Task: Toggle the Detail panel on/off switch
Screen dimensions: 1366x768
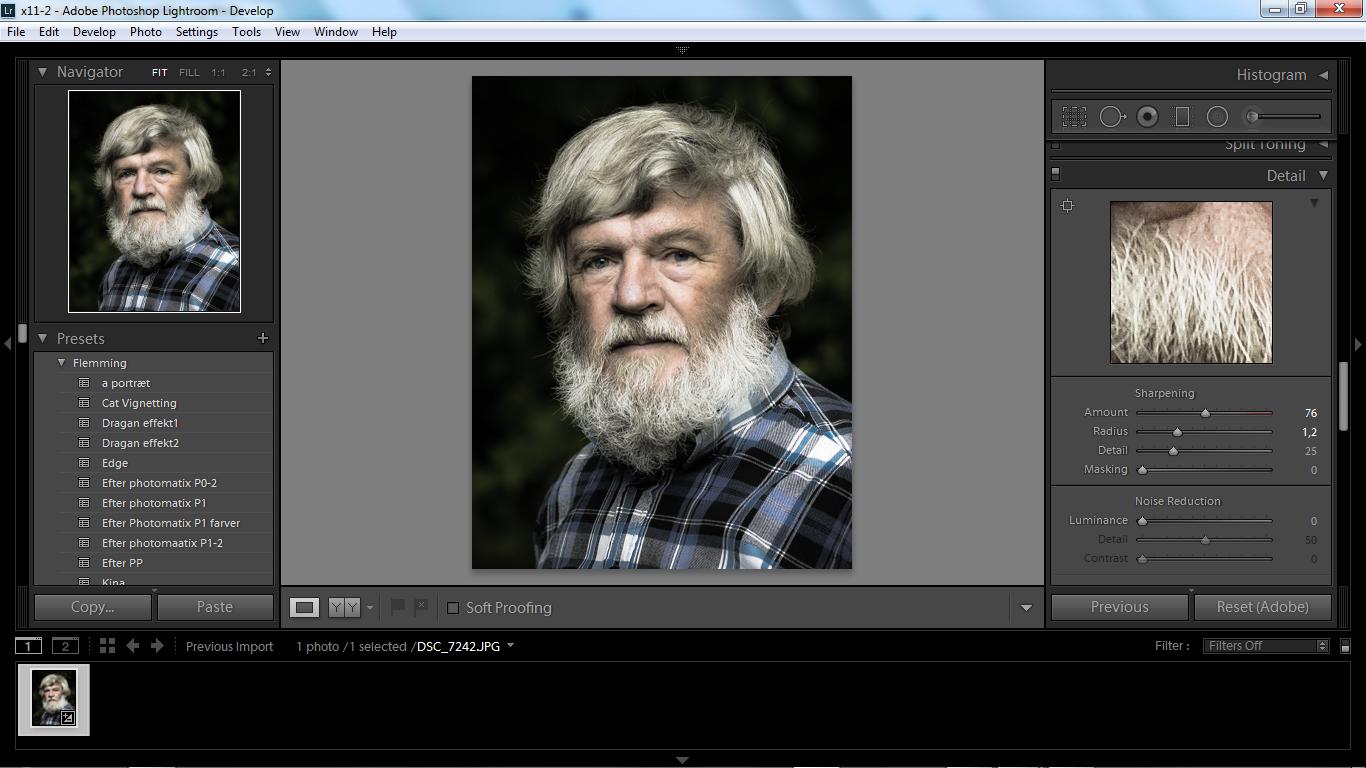Action: (1055, 174)
